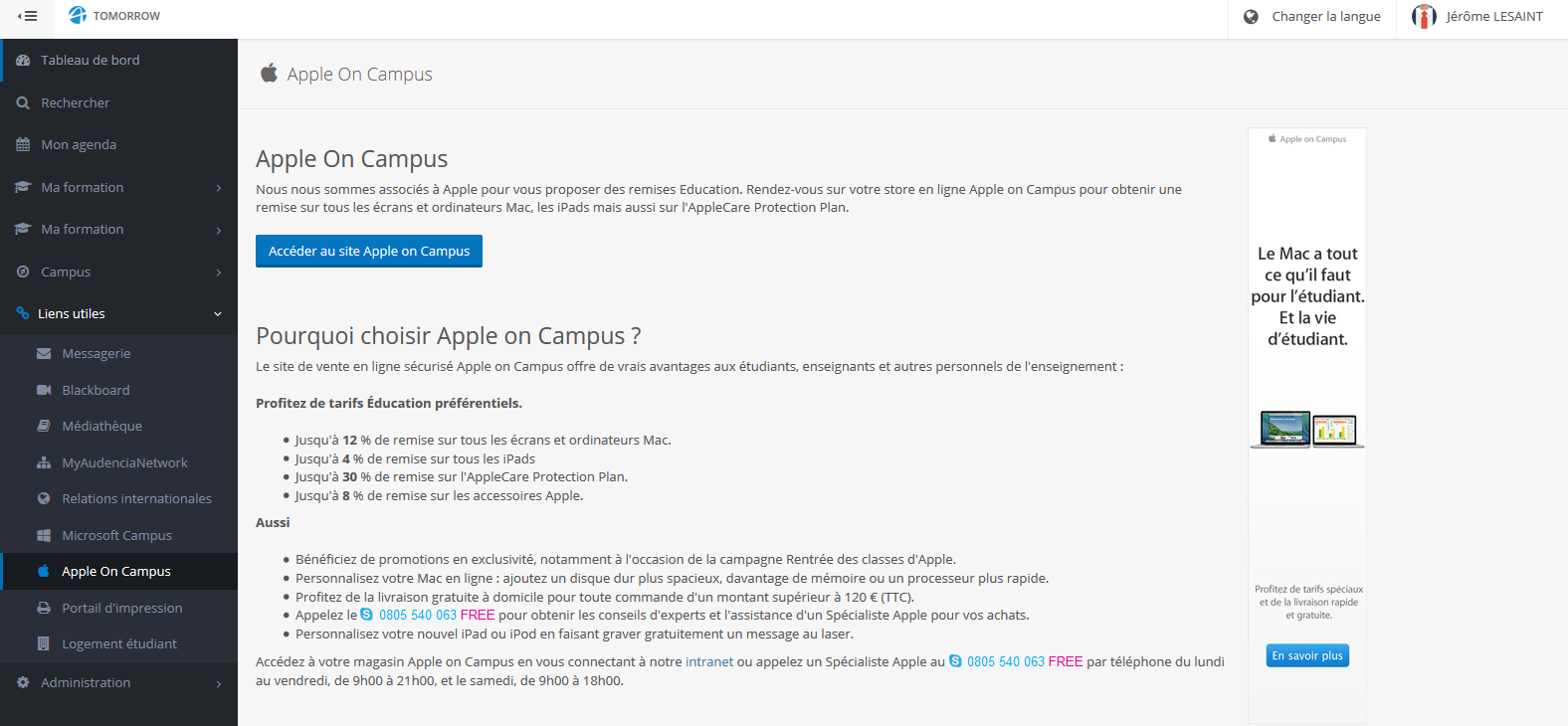Expand the Campus menu chevron
The image size is (1568, 726).
[x=219, y=272]
